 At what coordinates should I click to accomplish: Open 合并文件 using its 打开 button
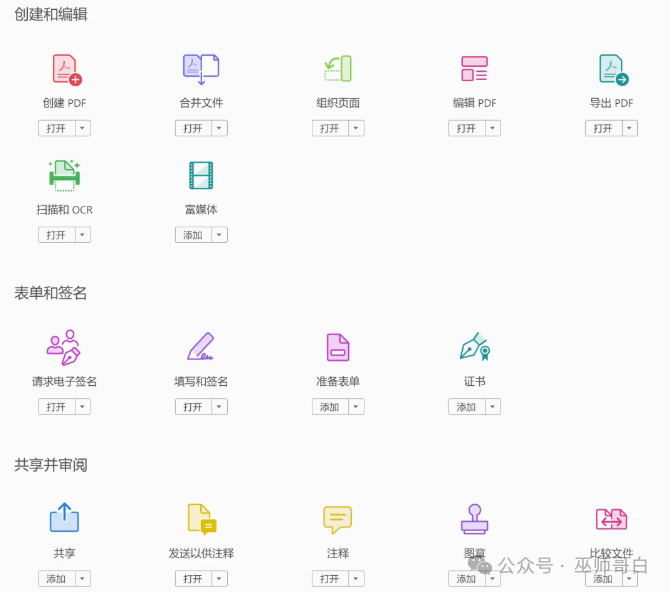click(194, 128)
